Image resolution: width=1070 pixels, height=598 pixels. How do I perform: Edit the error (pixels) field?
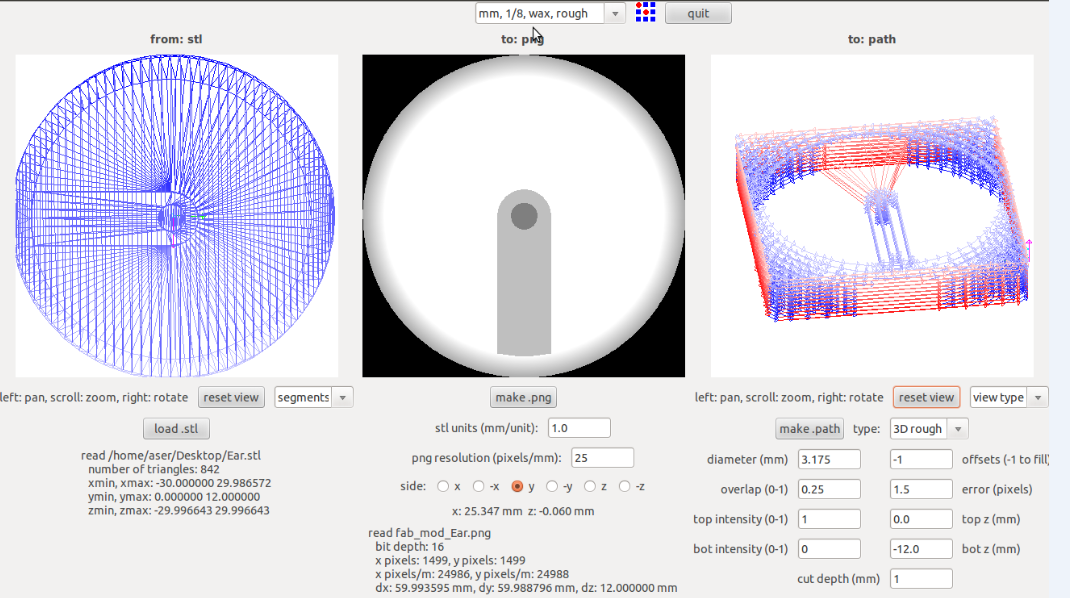tap(921, 489)
